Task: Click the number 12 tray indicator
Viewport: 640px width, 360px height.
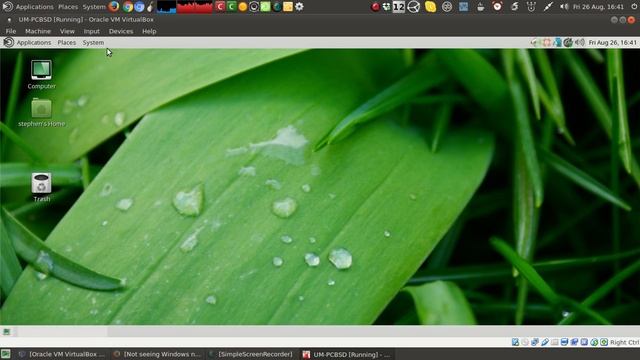Action: click(399, 7)
